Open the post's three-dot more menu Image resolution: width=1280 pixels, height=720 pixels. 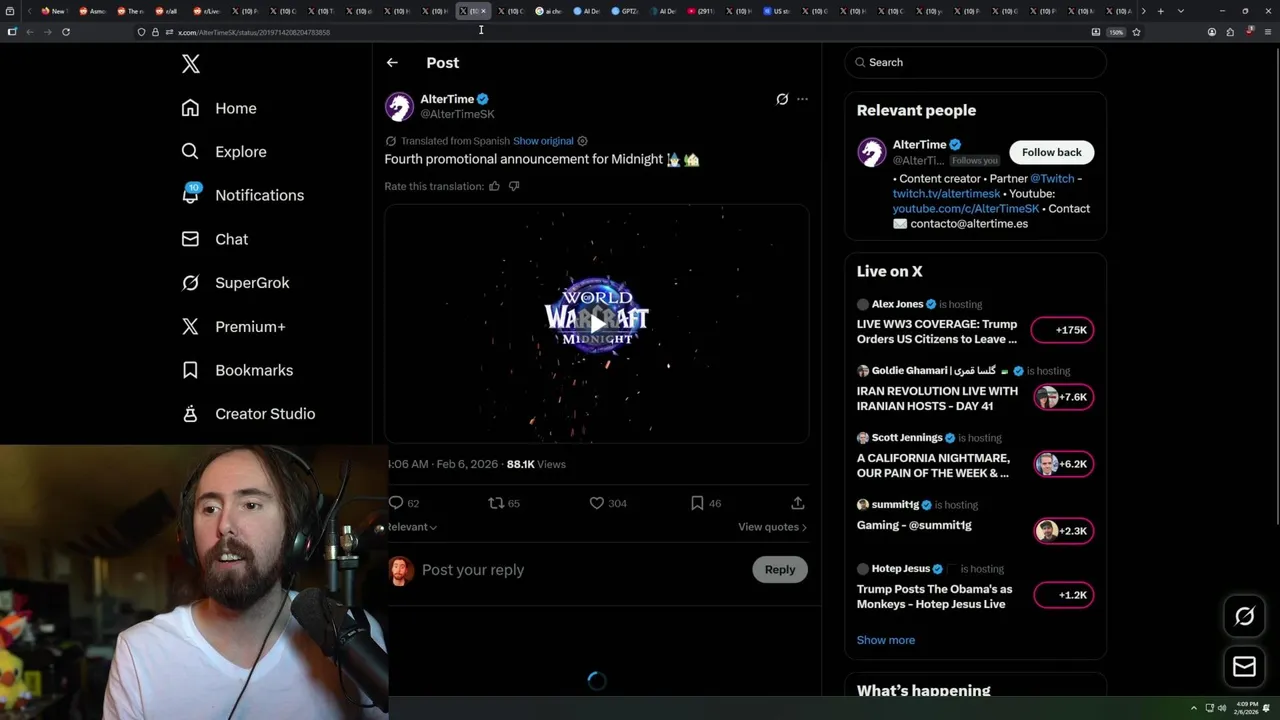[802, 99]
